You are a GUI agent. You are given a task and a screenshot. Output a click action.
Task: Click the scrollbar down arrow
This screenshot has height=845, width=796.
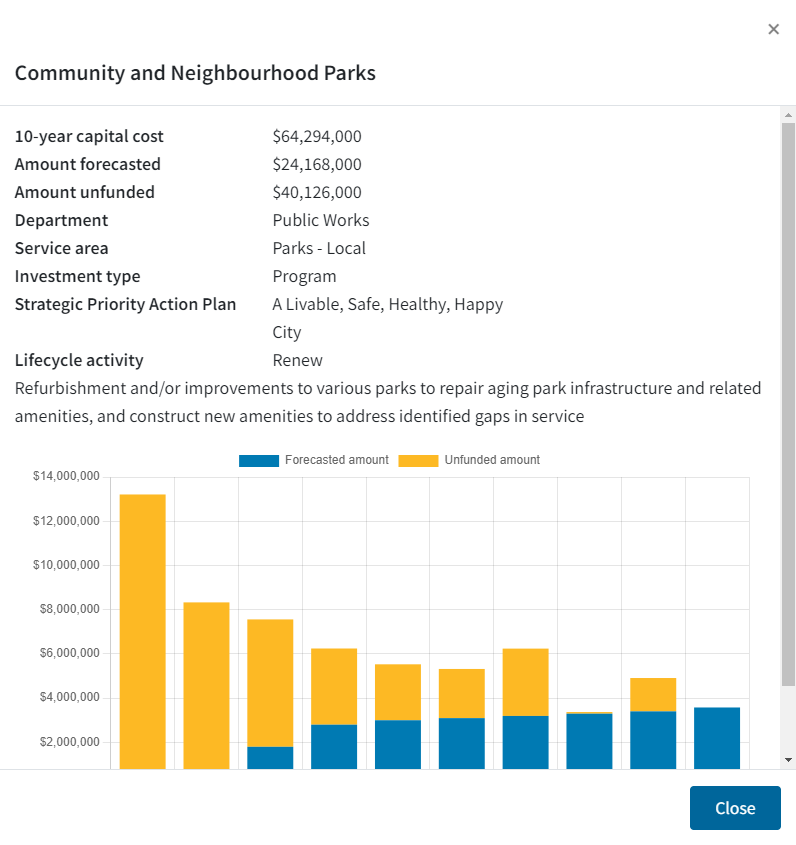pos(788,760)
